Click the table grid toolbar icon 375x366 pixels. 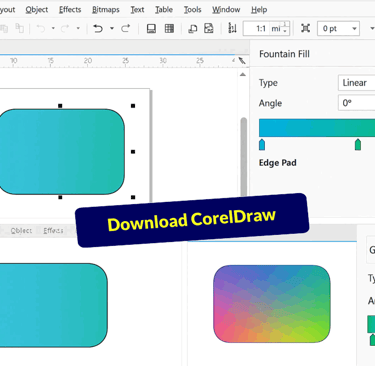[169, 29]
